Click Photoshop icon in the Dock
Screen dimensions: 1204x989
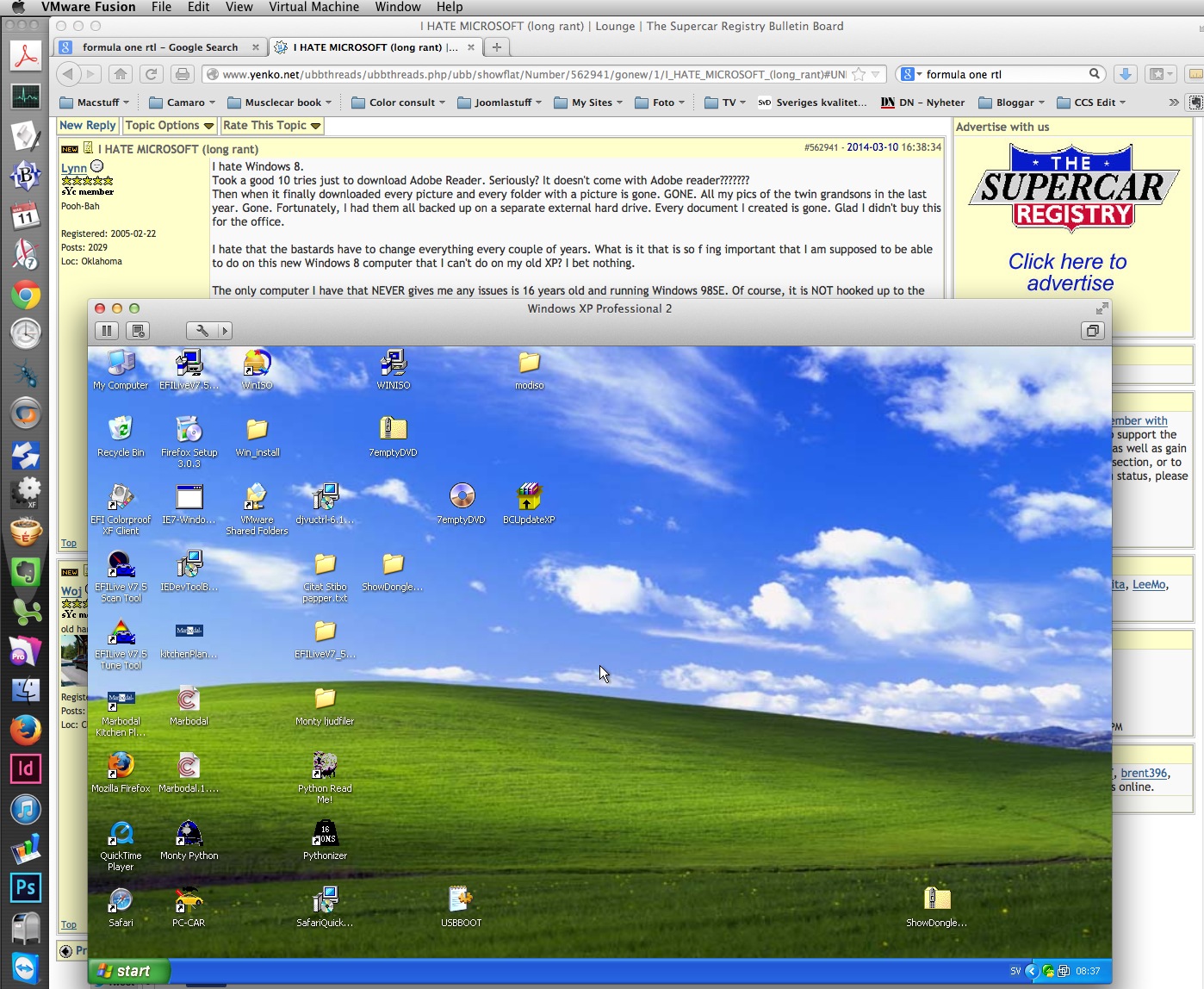pyautogui.click(x=26, y=886)
